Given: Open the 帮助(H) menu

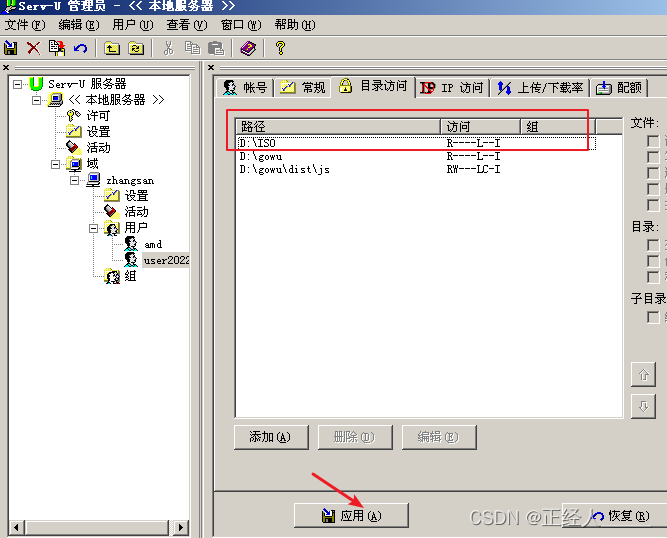Looking at the screenshot, I should 295,25.
